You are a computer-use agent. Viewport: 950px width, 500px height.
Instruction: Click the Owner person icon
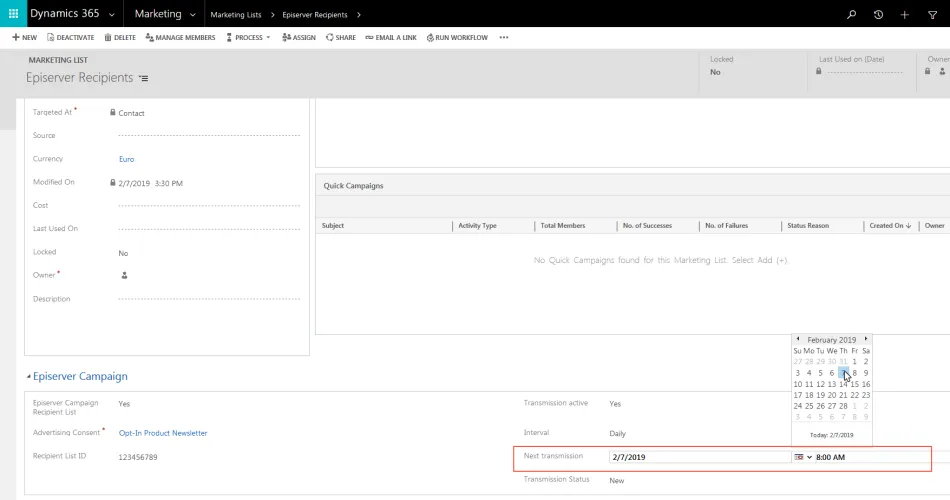pos(124,275)
